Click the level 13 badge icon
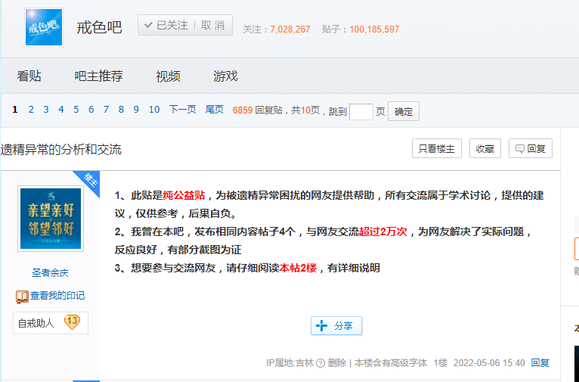579x382 pixels. [72, 322]
